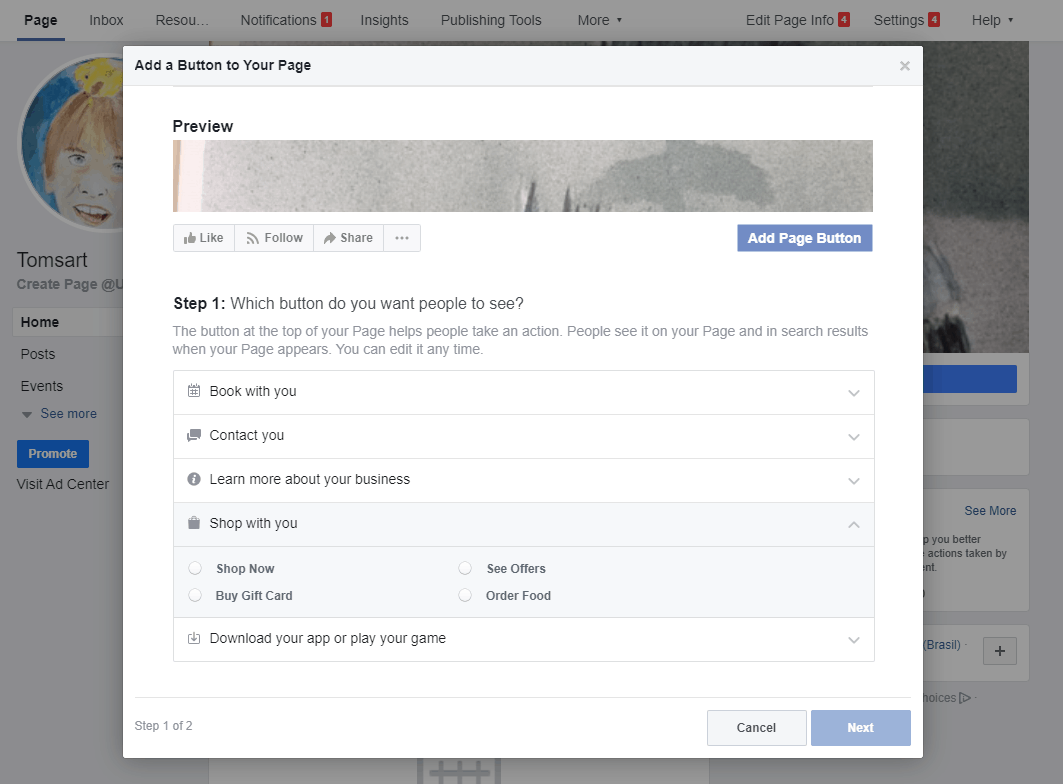1063x784 pixels.
Task: Close the Add a Button dialog
Action: click(904, 66)
